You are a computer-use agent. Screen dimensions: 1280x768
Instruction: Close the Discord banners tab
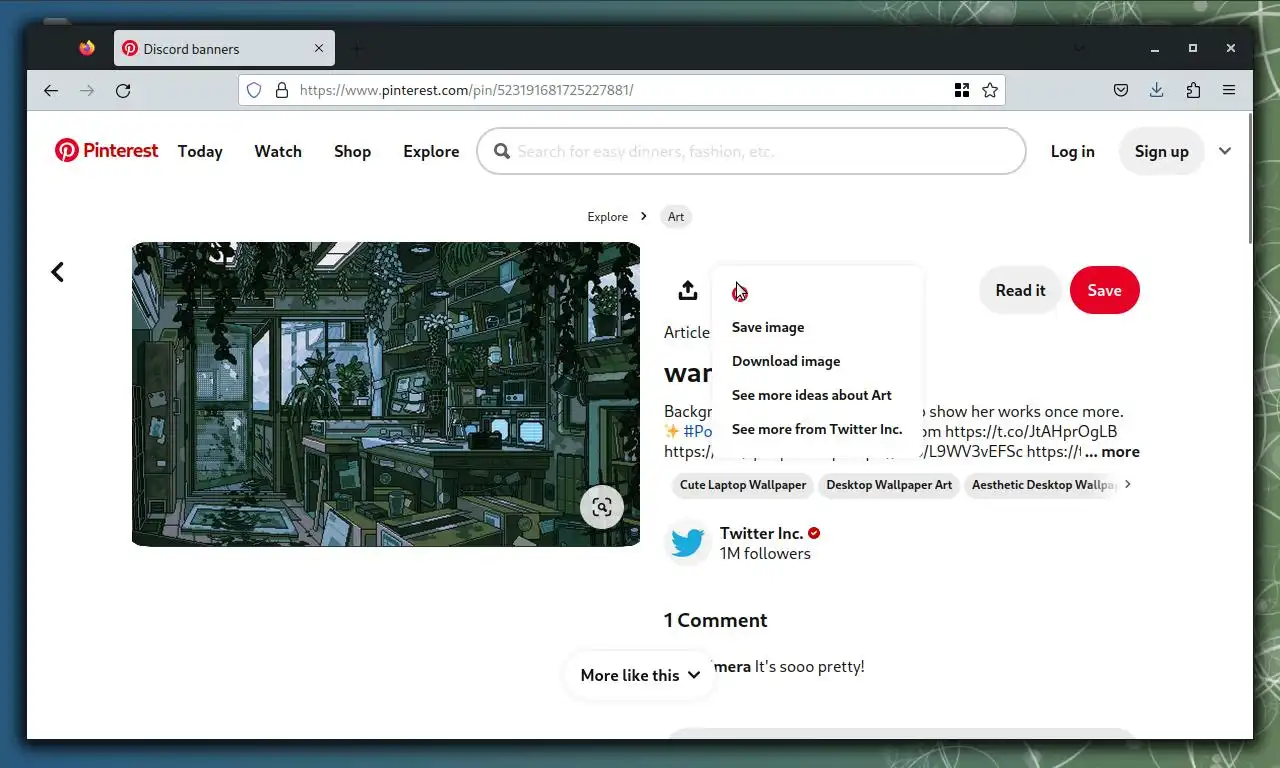click(x=319, y=48)
